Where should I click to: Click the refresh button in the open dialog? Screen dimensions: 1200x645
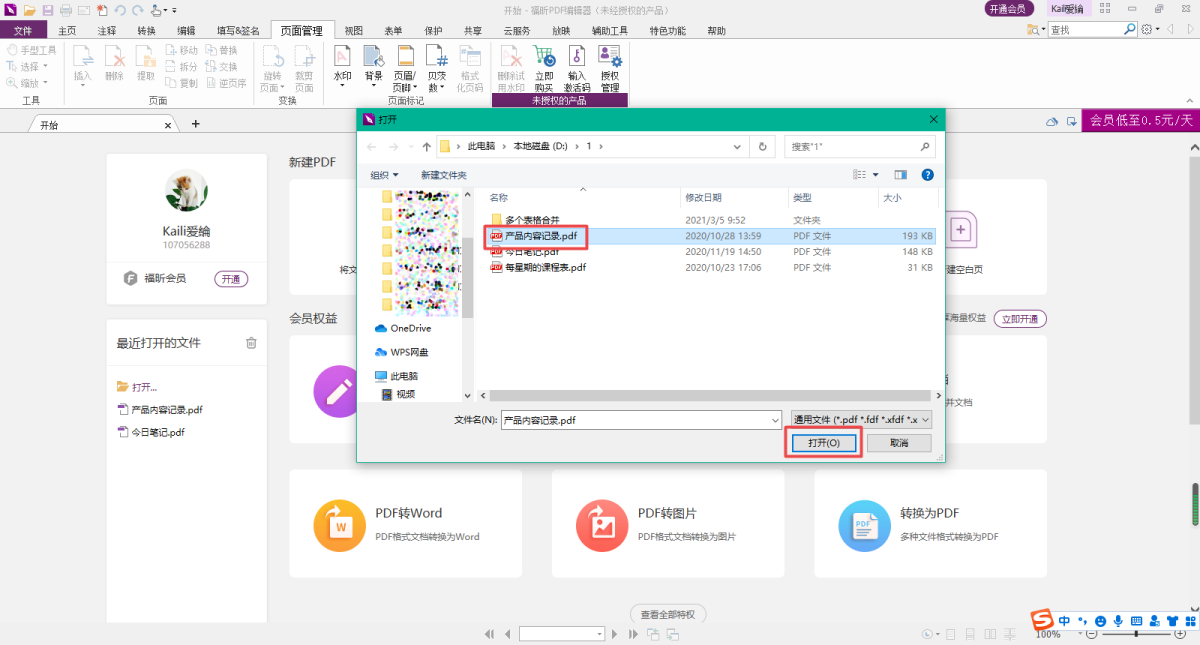tap(763, 146)
